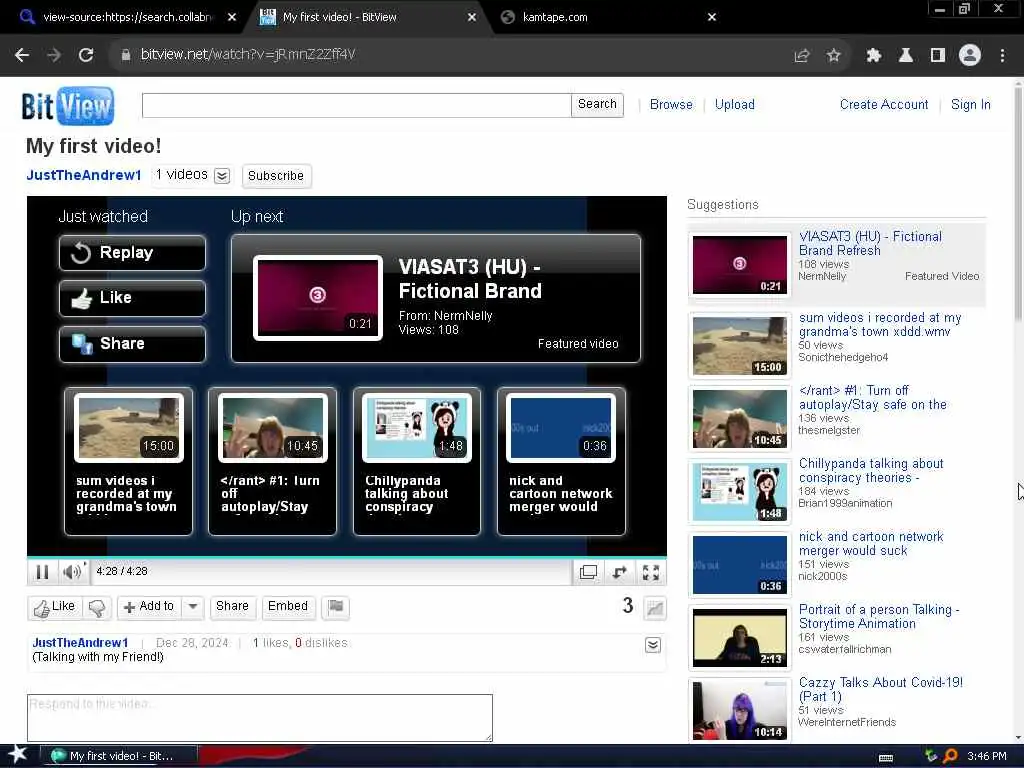
Task: Bookmark page with star icon
Action: [833, 56]
